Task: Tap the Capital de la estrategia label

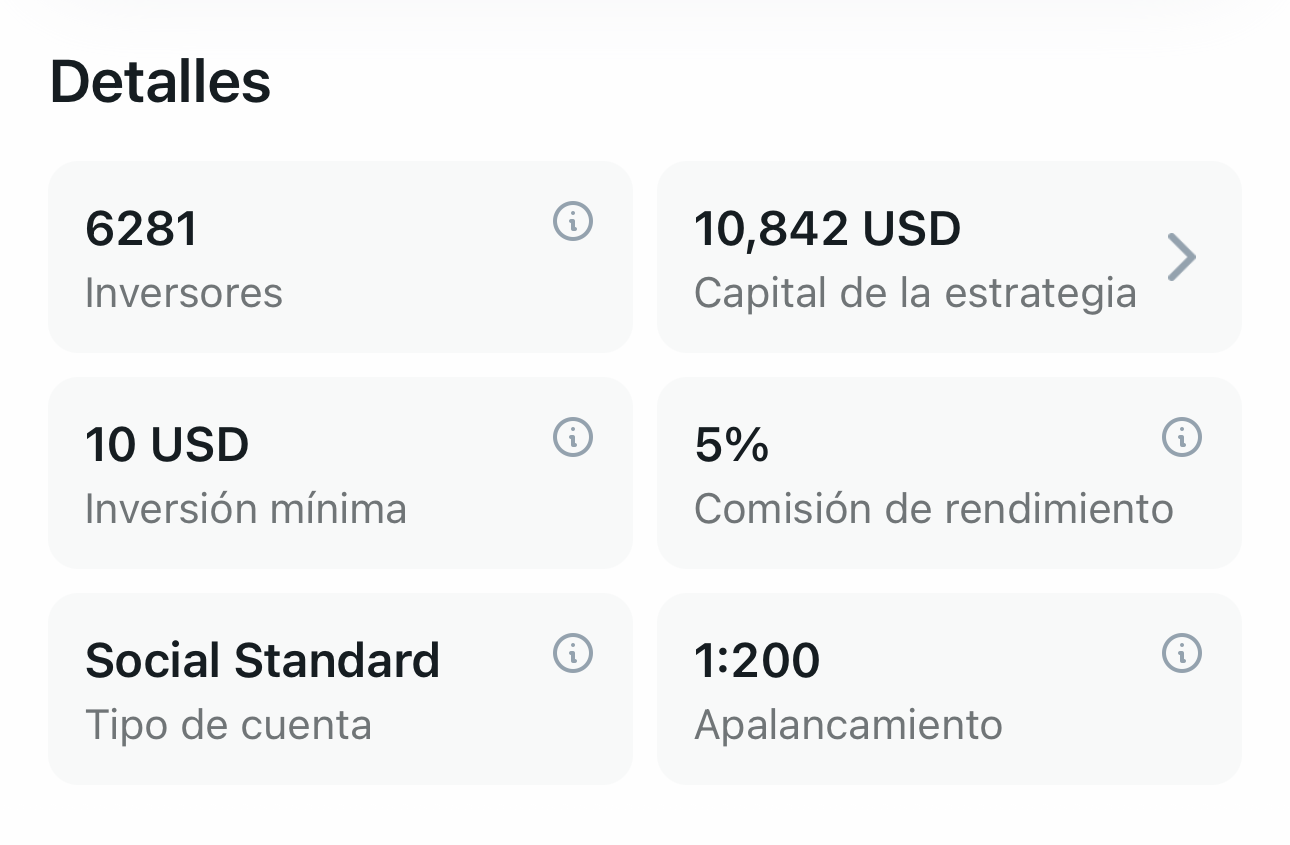Action: pos(915,293)
